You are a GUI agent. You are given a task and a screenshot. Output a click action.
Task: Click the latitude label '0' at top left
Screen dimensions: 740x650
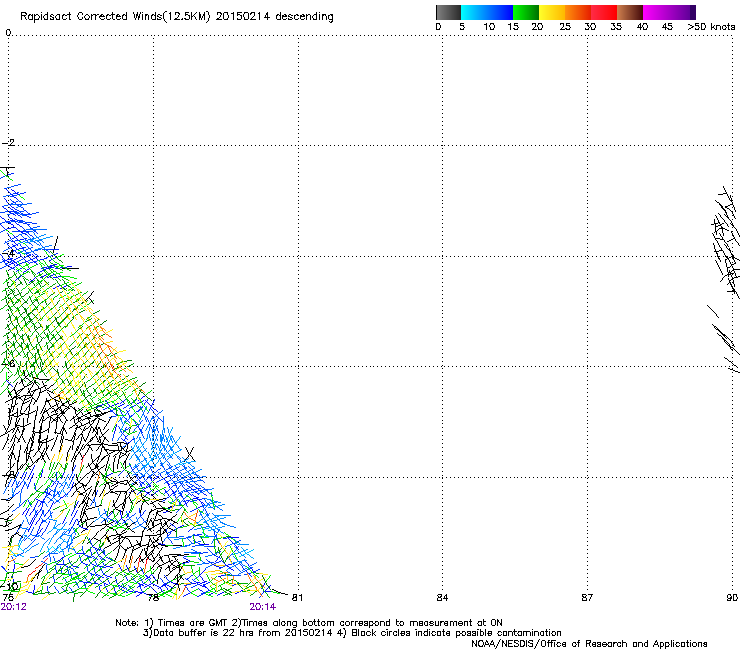tap(8, 32)
